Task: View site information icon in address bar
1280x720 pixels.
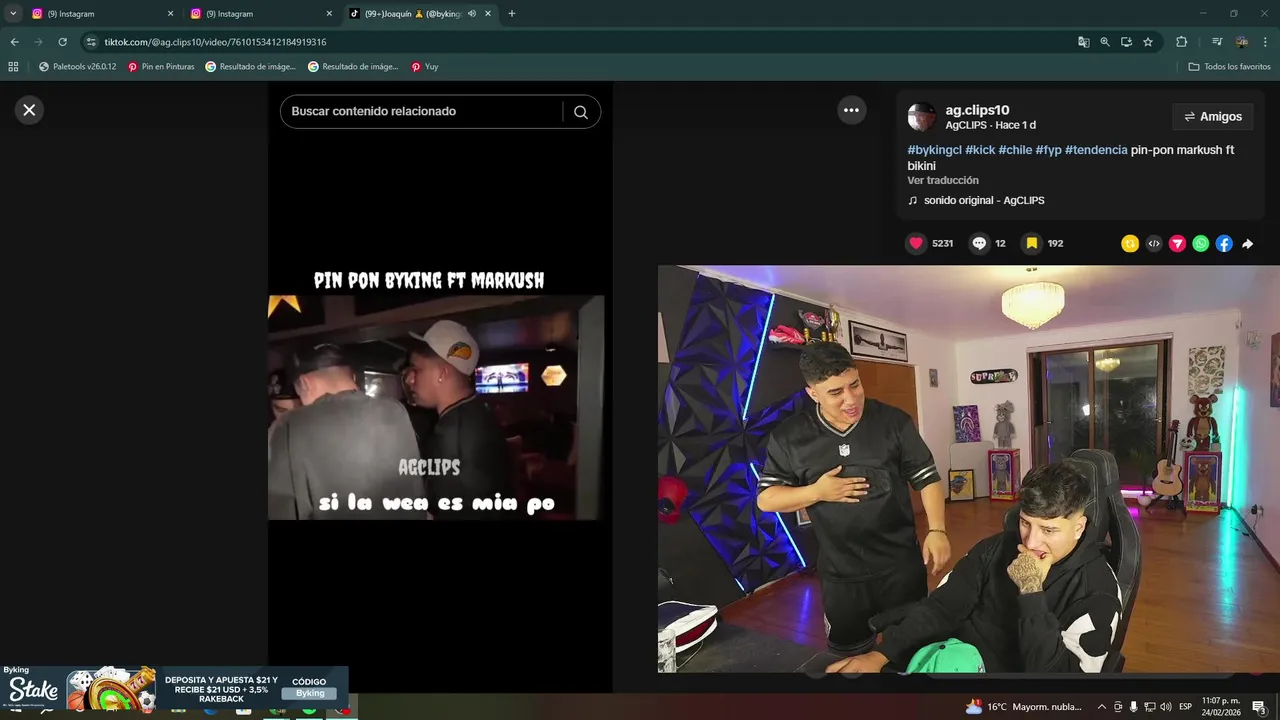Action: [91, 42]
